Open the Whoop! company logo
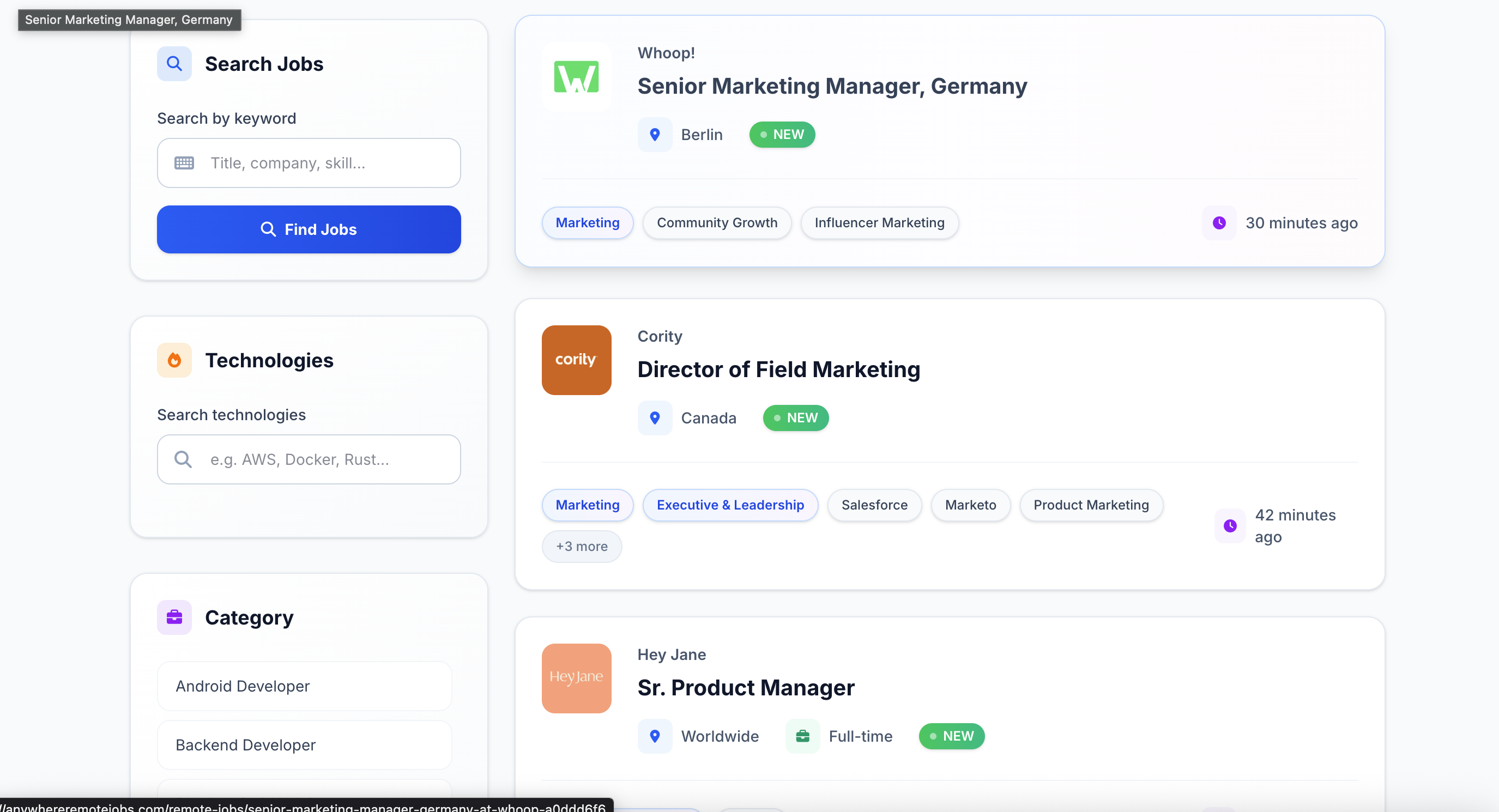The width and height of the screenshot is (1499, 812). point(576,77)
